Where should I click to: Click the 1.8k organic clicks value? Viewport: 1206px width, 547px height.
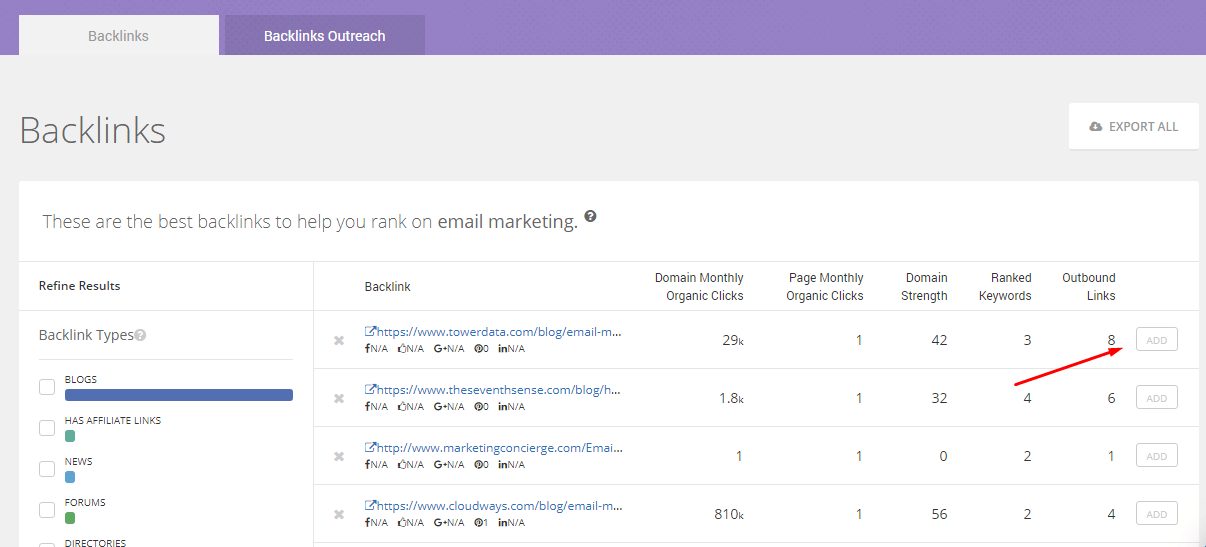(731, 399)
